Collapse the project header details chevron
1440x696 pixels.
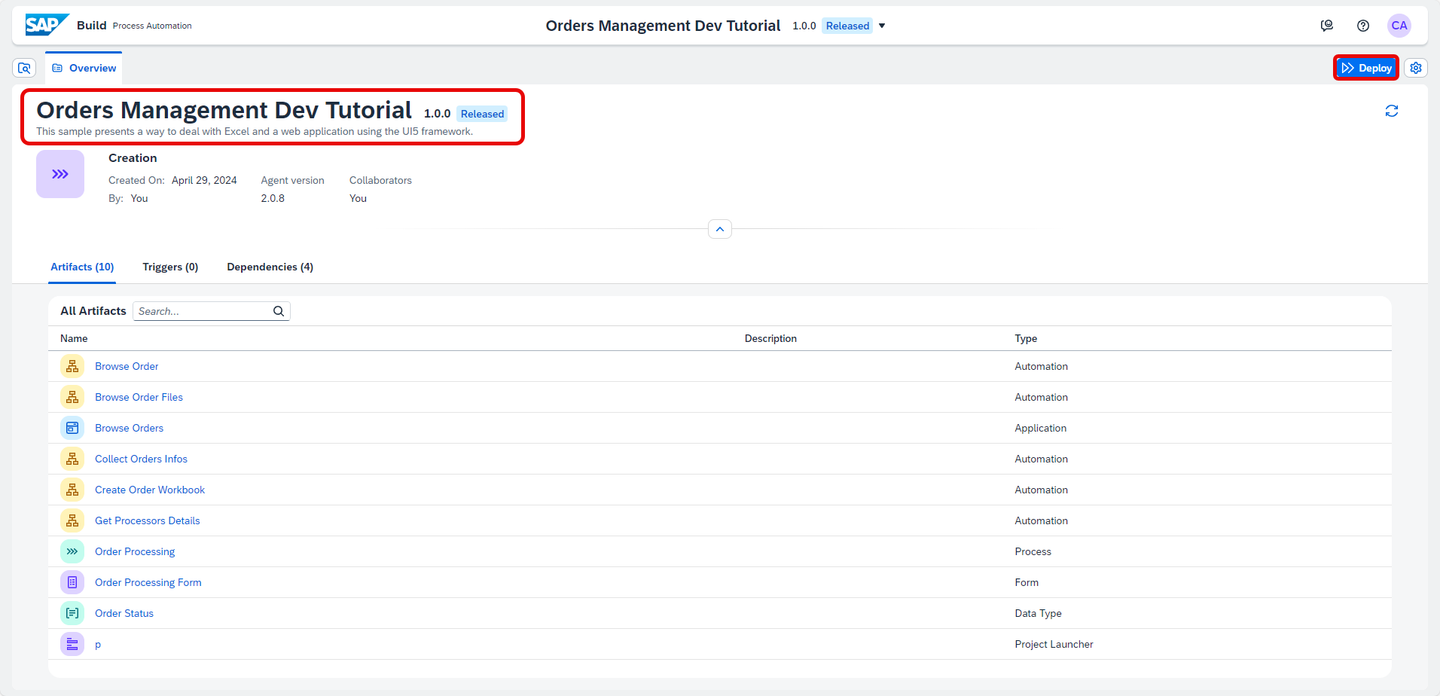(720, 229)
